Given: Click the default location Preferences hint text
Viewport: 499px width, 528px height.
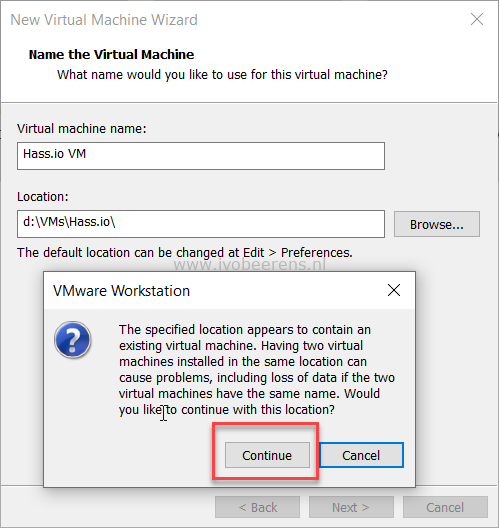Looking at the screenshot, I should (x=185, y=253).
